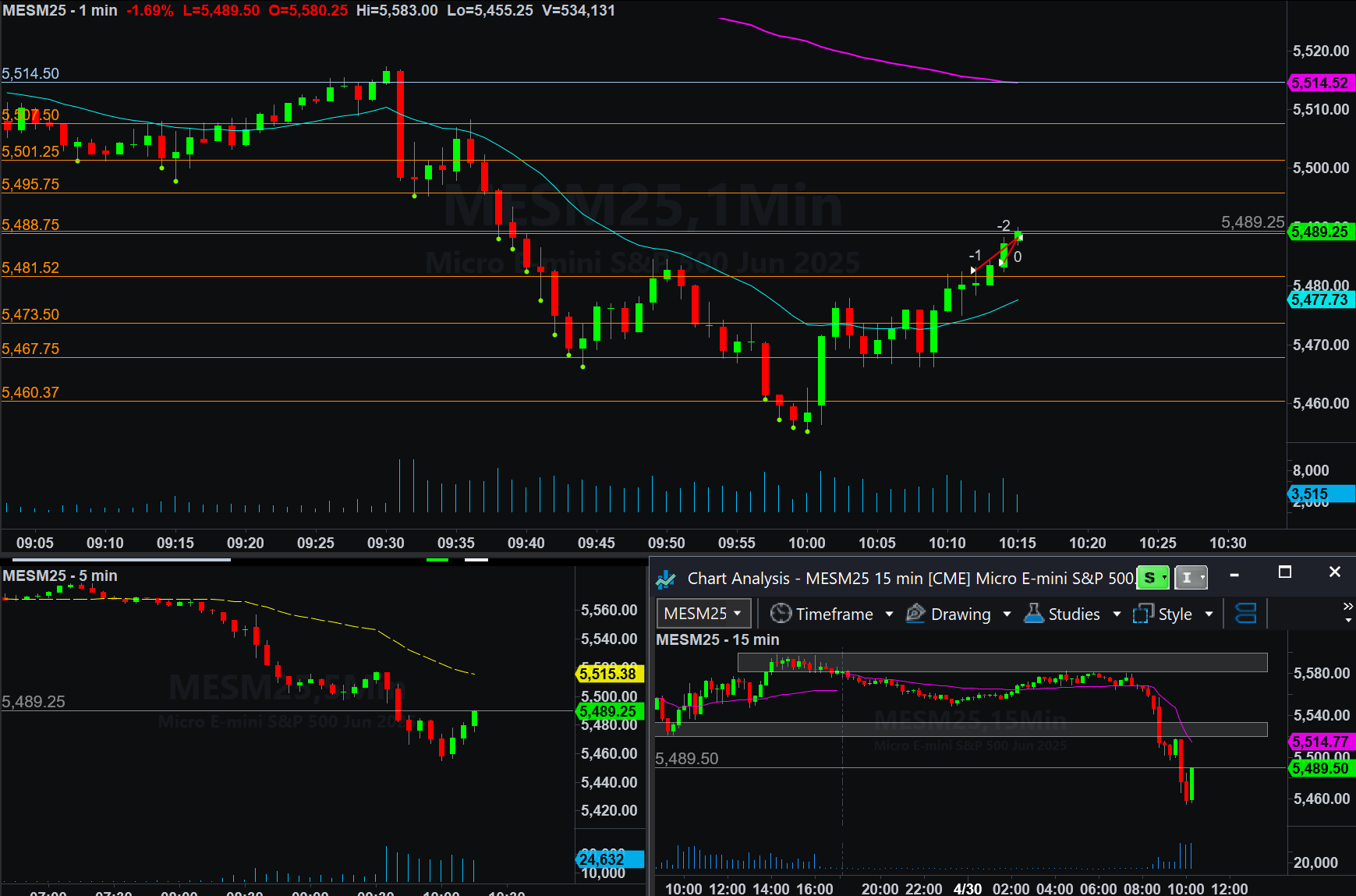1356x896 pixels.
Task: Open the MESM25 symbol dropdown
Action: coord(703,614)
